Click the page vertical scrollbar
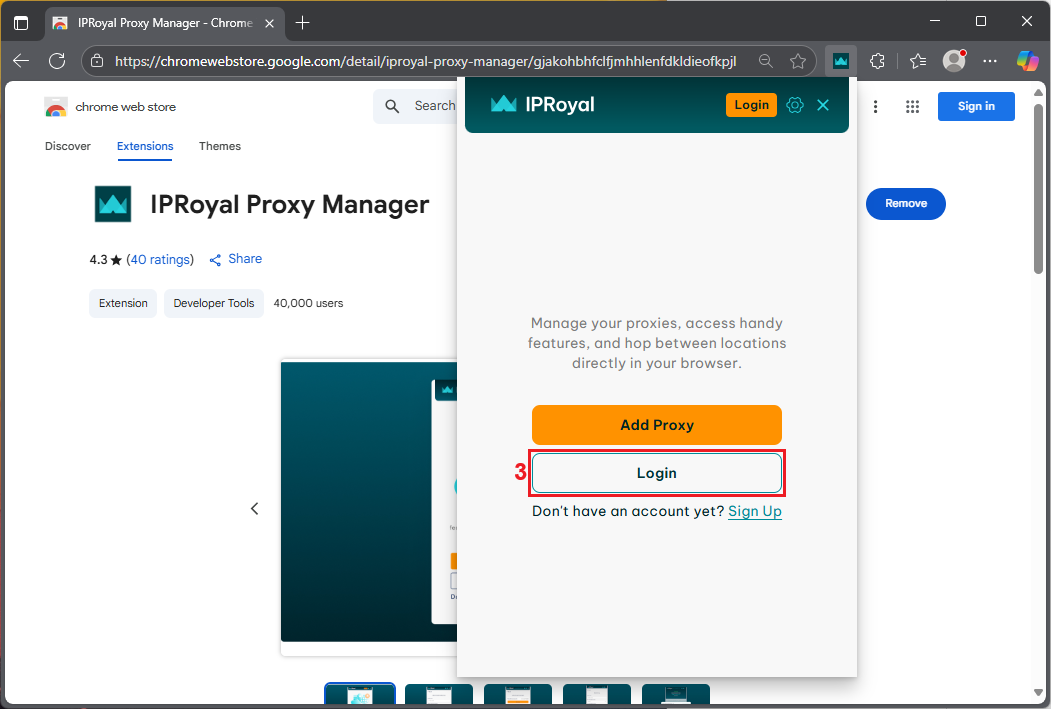 point(1038,188)
